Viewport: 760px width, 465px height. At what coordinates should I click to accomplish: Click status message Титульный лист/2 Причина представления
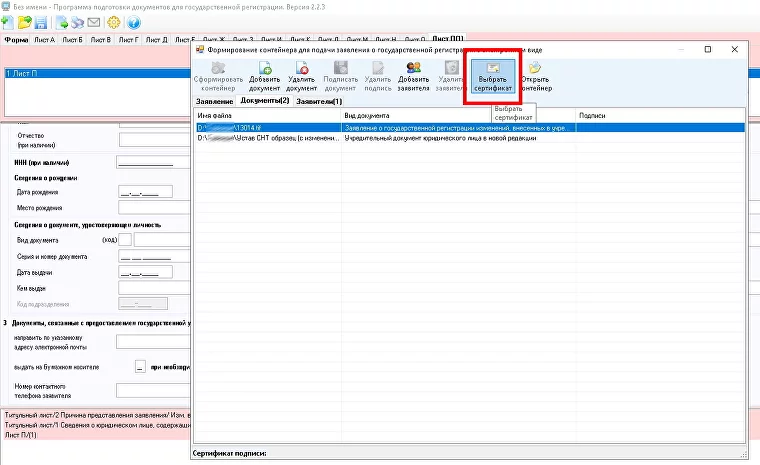click(97, 415)
